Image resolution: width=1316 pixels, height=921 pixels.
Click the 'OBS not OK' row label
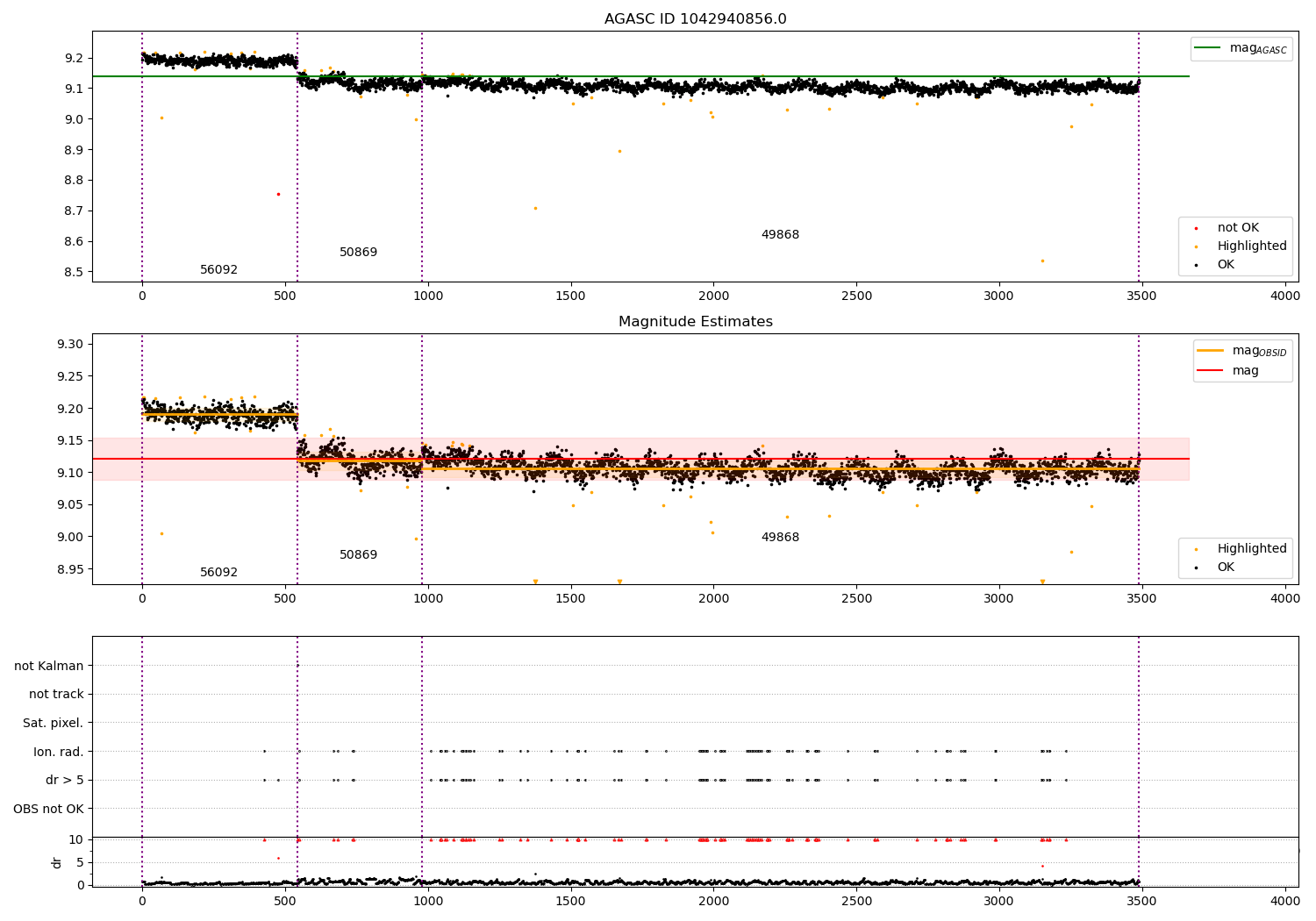tap(49, 809)
